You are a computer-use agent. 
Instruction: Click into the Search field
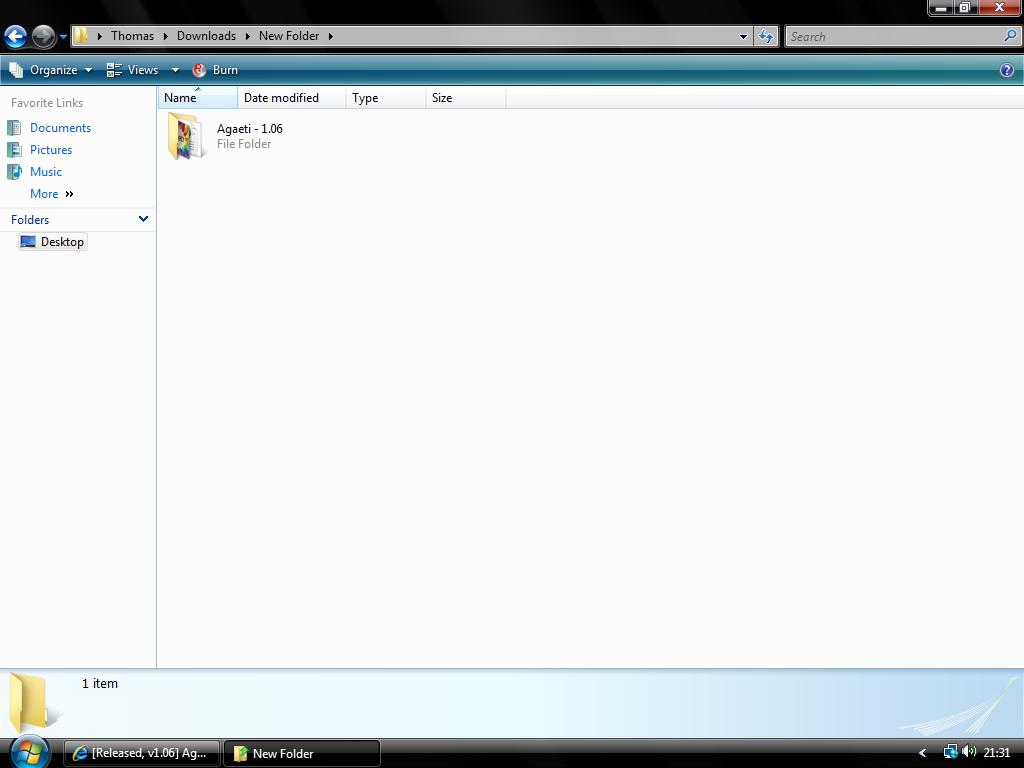point(893,36)
